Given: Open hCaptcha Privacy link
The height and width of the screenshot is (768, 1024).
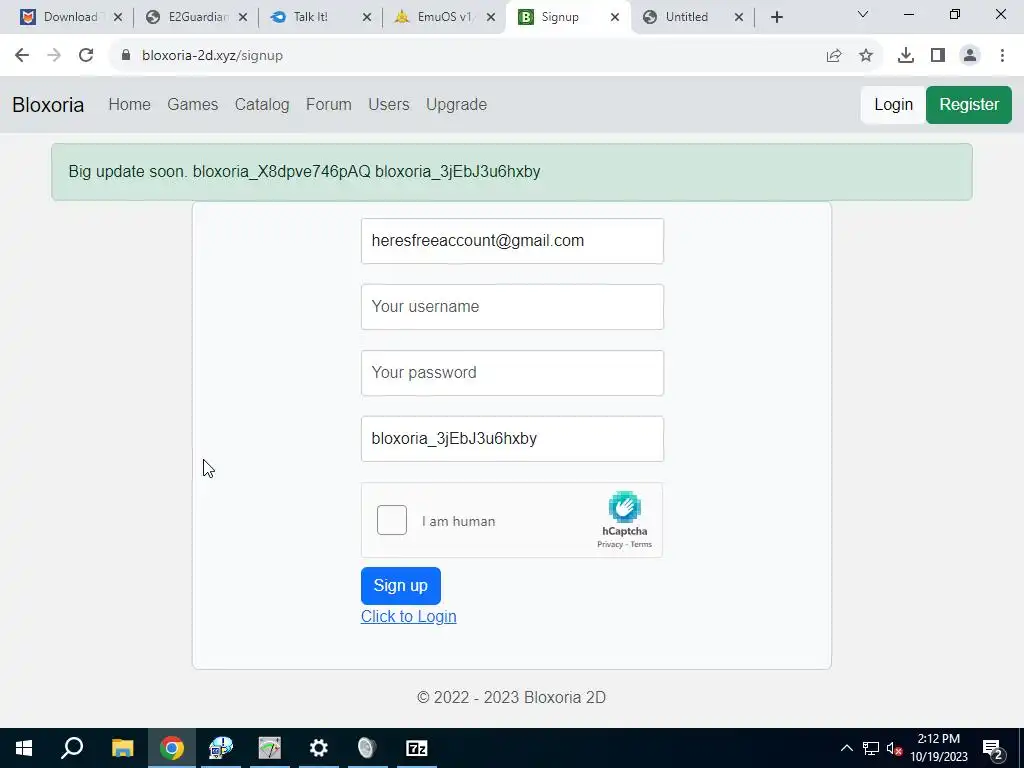Looking at the screenshot, I should [610, 544].
